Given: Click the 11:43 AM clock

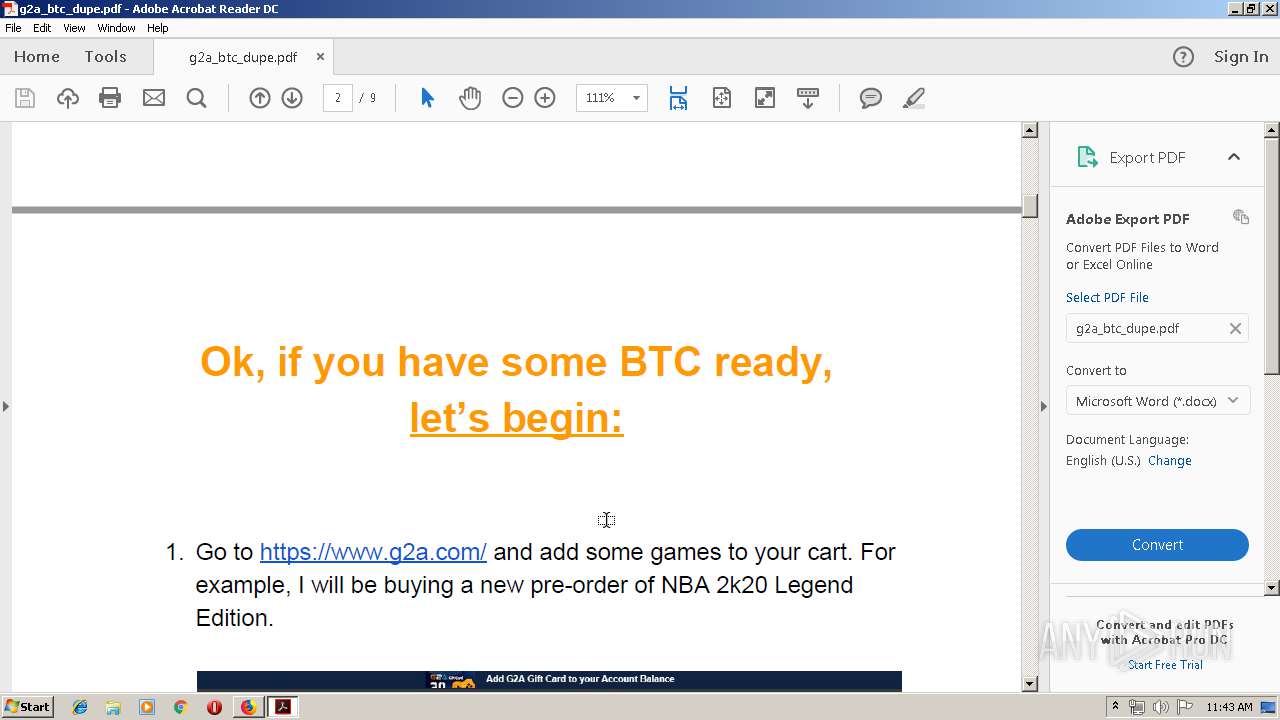Looking at the screenshot, I should [x=1229, y=707].
